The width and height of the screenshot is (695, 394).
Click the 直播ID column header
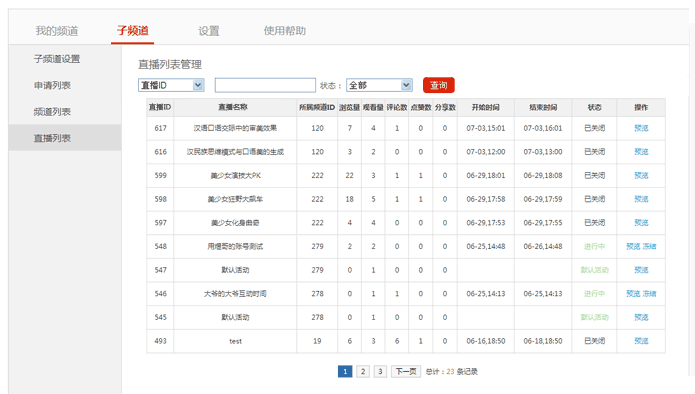point(160,107)
